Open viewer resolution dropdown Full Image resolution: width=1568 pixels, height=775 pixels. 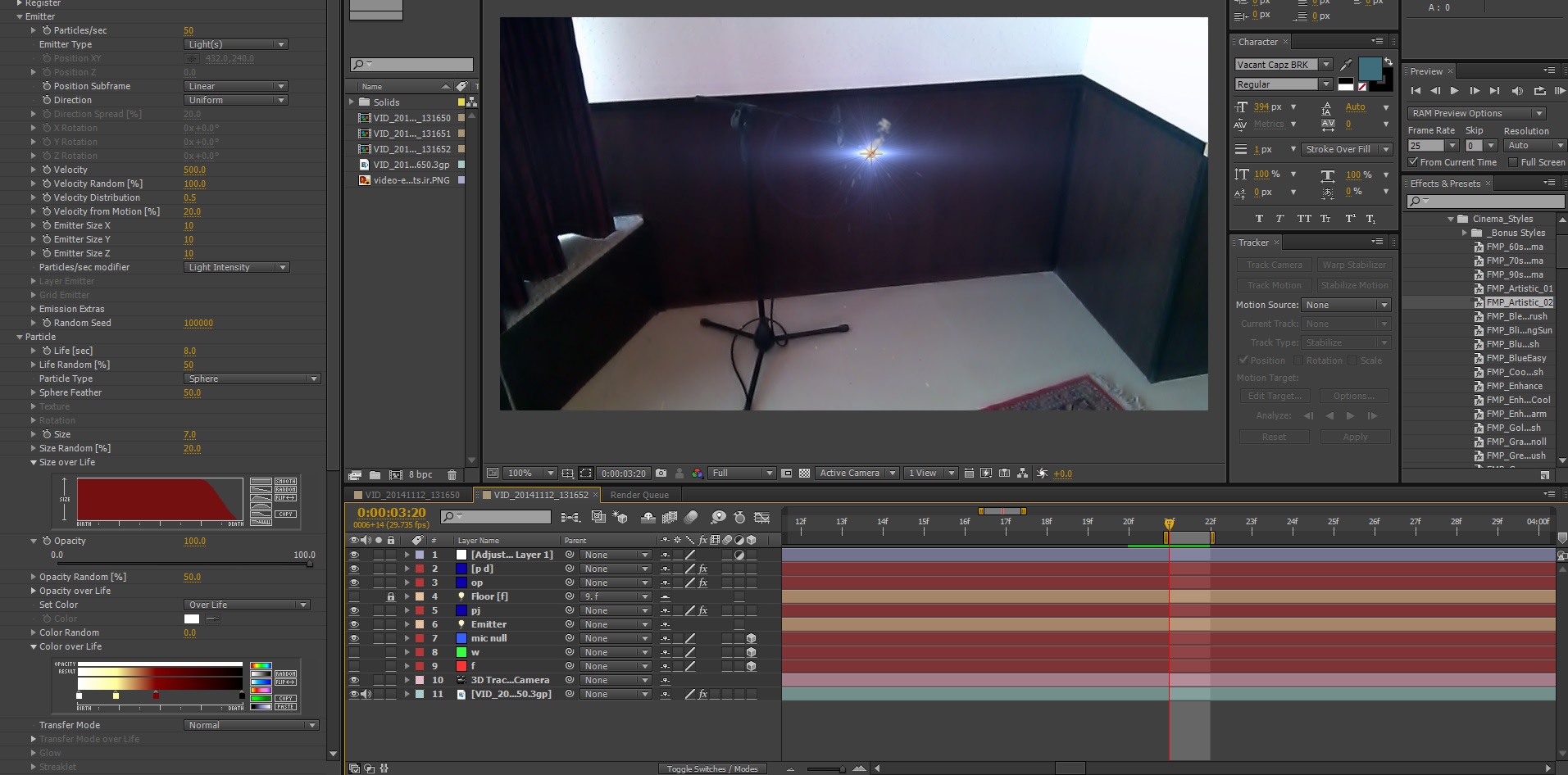point(742,474)
